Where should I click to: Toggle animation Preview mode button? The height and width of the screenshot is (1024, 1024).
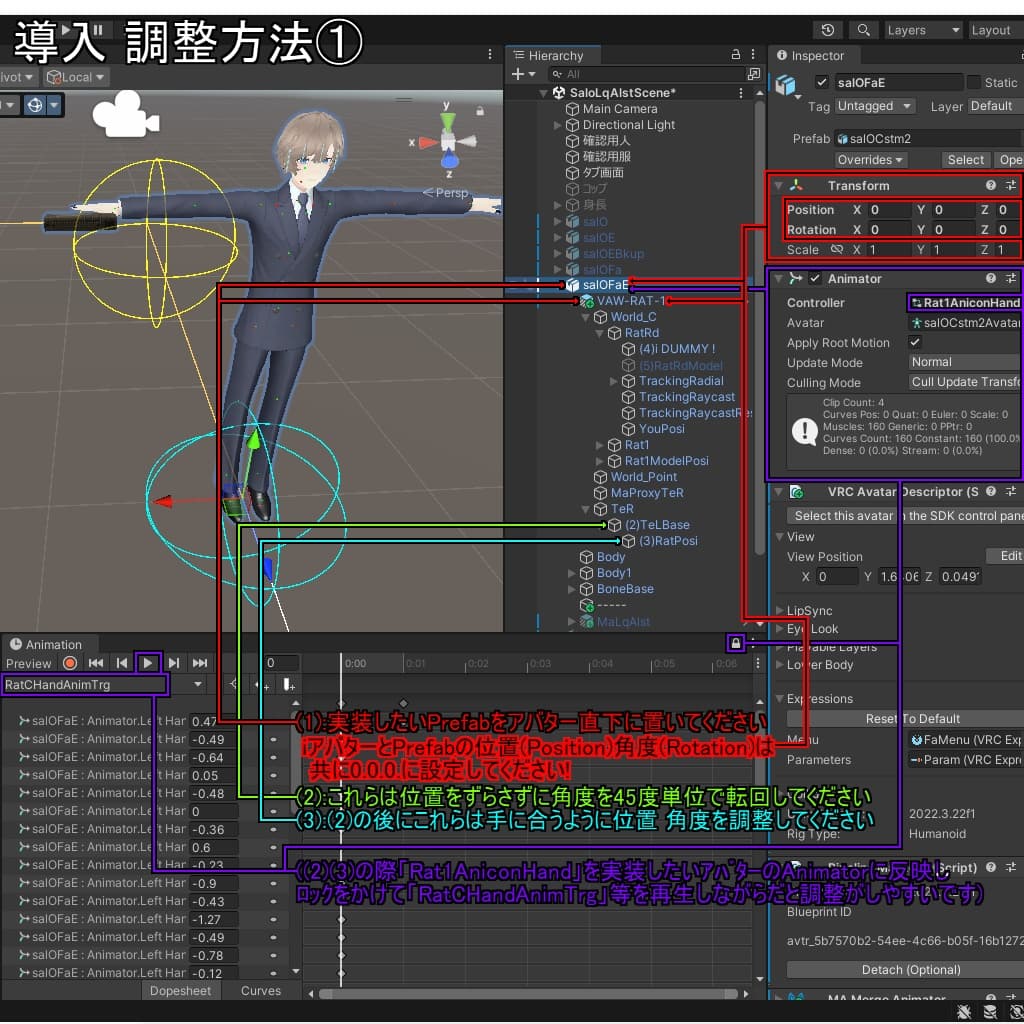pos(29,663)
